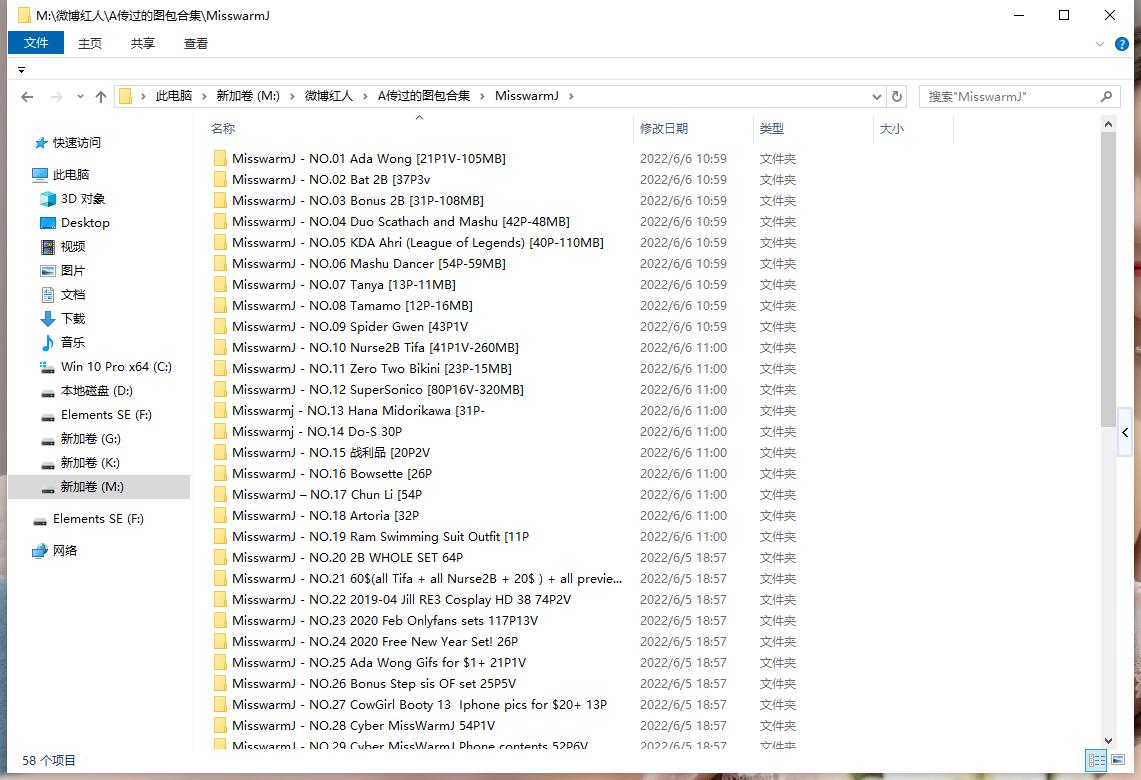Select folder icon of NO.28 Cyber MissWarmJ

coord(220,725)
